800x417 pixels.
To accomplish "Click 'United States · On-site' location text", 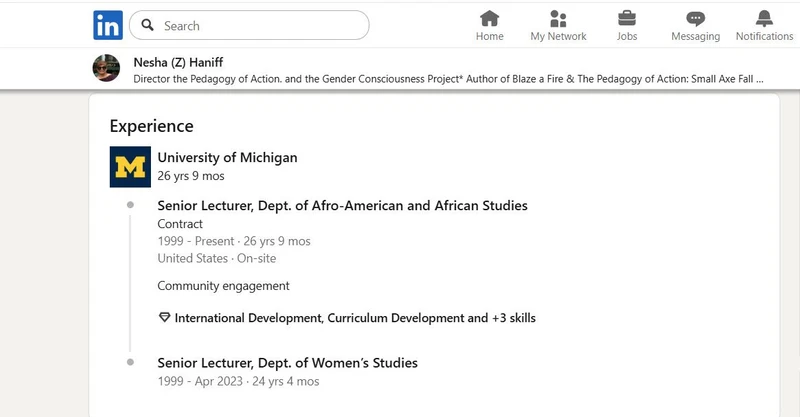I will click(216, 258).
